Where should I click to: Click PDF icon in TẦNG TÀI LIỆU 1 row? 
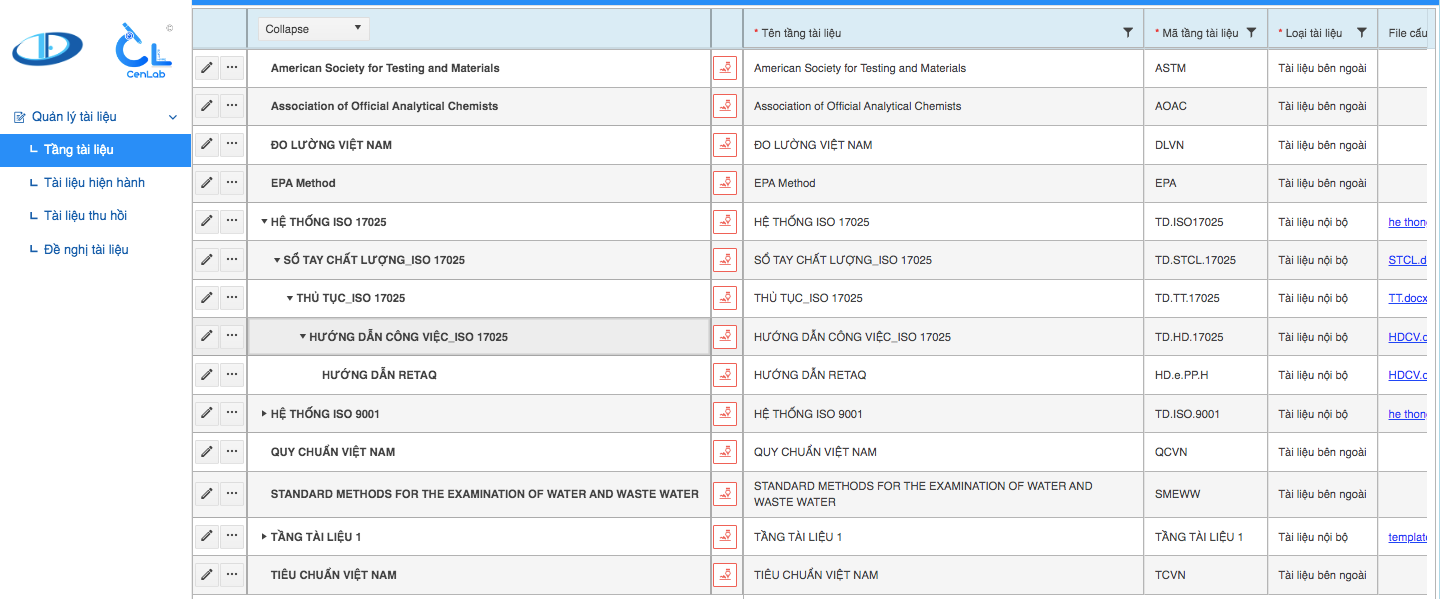pyautogui.click(x=725, y=537)
